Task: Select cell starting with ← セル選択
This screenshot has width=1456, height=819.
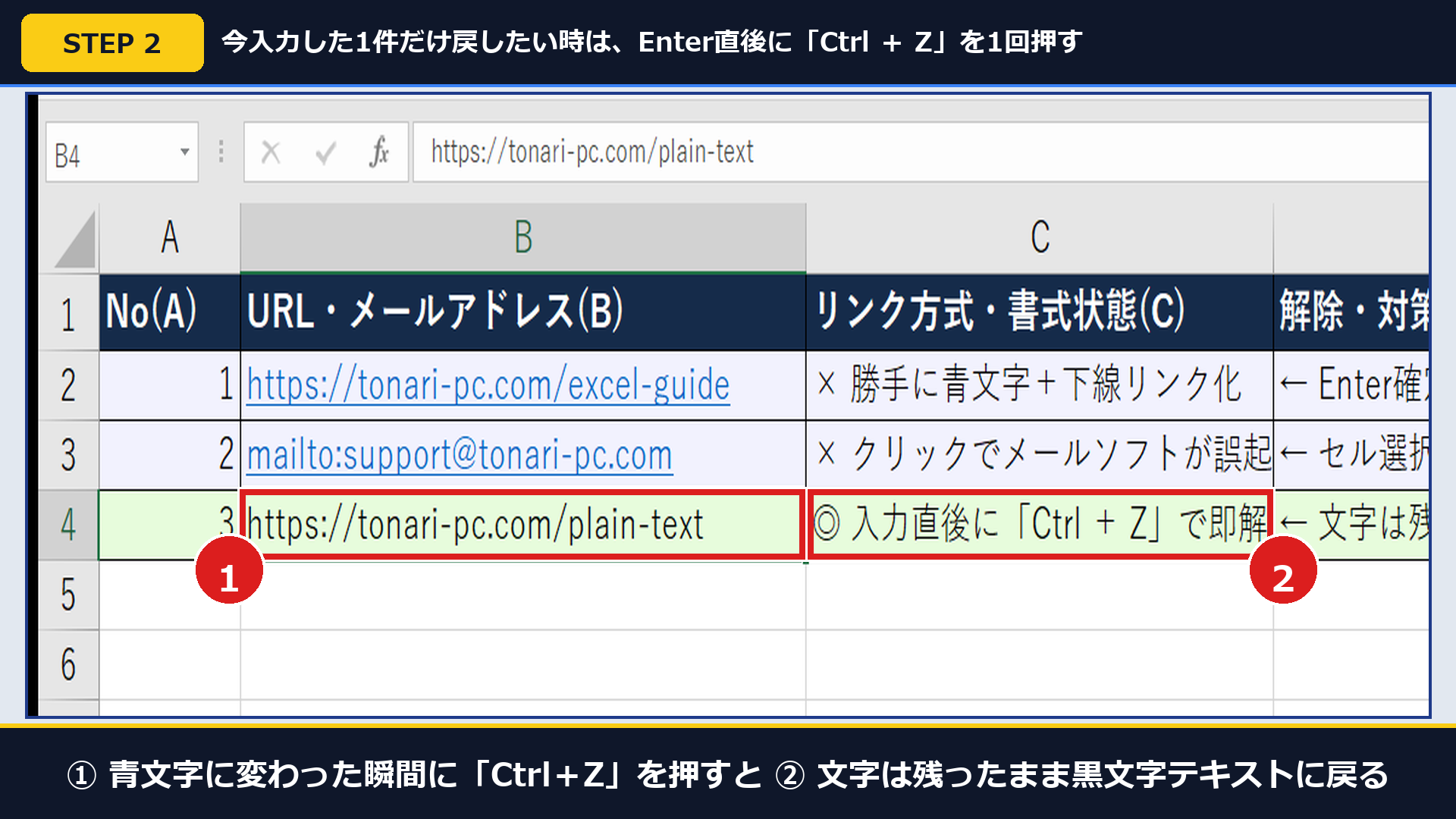Action: (x=1351, y=455)
